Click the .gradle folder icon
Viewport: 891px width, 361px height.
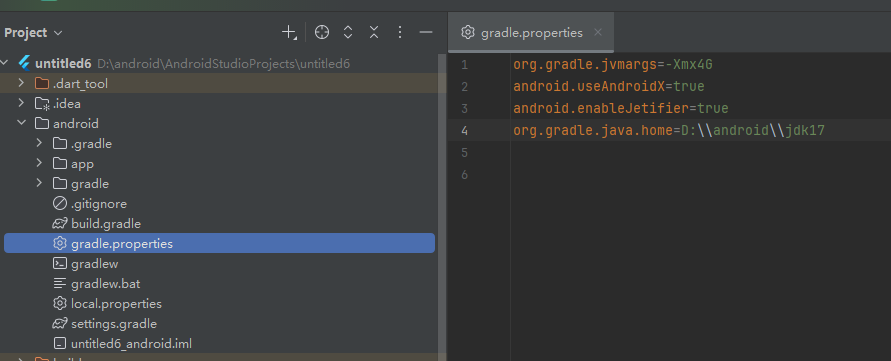click(x=60, y=143)
